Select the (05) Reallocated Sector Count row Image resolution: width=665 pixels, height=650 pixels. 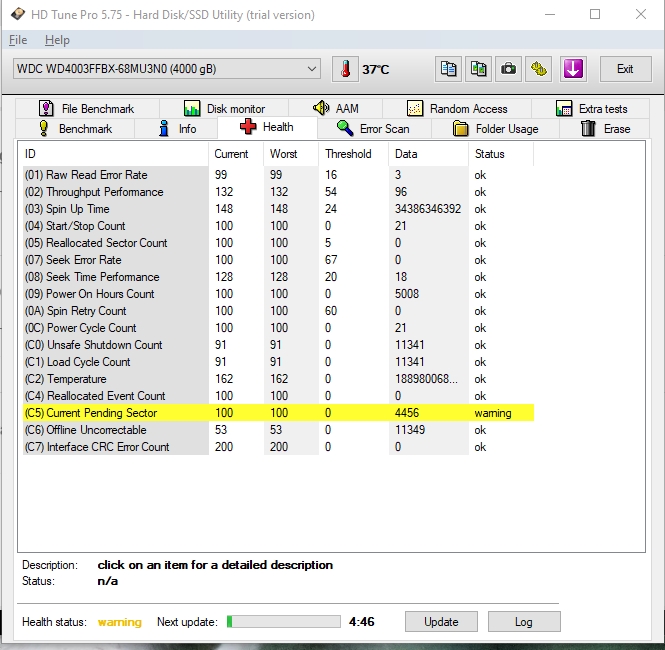pos(278,243)
